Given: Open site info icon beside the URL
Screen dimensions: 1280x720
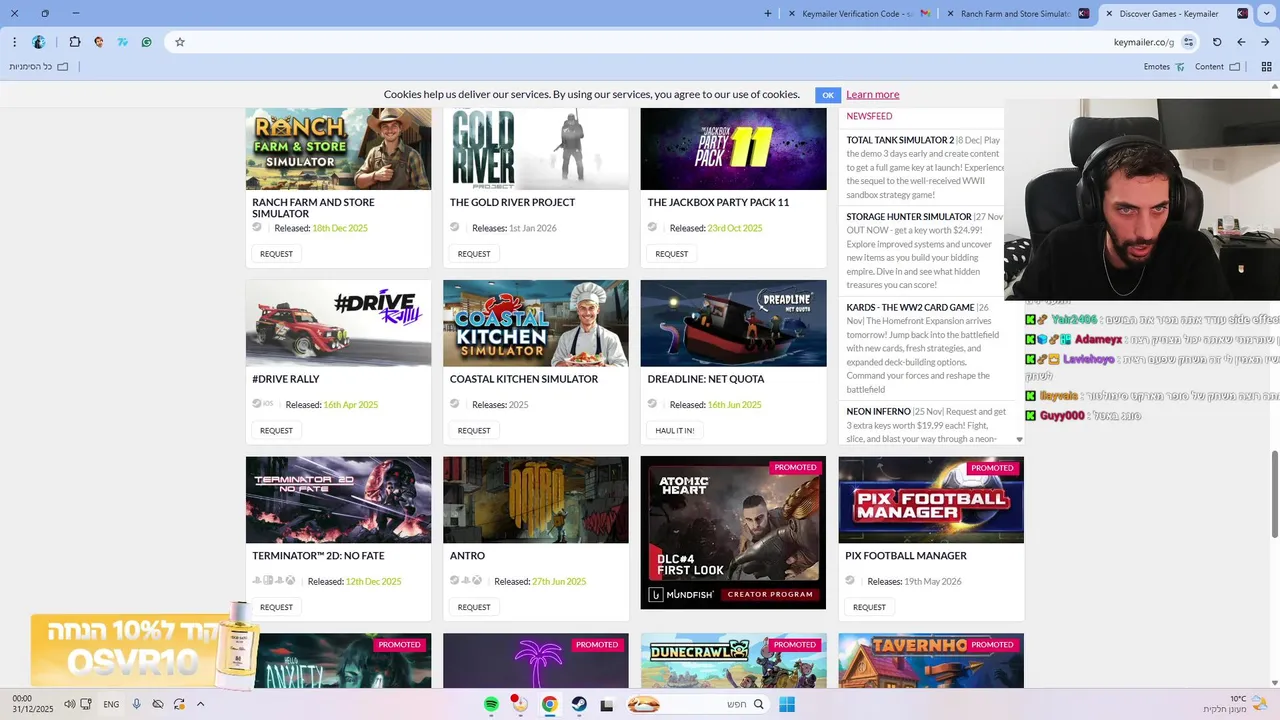Looking at the screenshot, I should [1188, 42].
